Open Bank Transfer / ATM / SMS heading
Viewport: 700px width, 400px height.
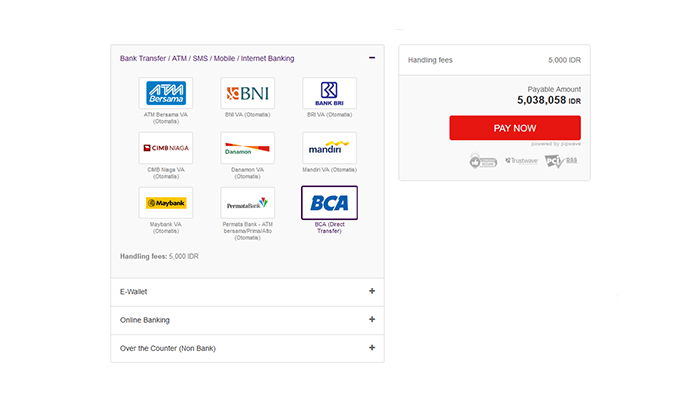pyautogui.click(x=207, y=58)
